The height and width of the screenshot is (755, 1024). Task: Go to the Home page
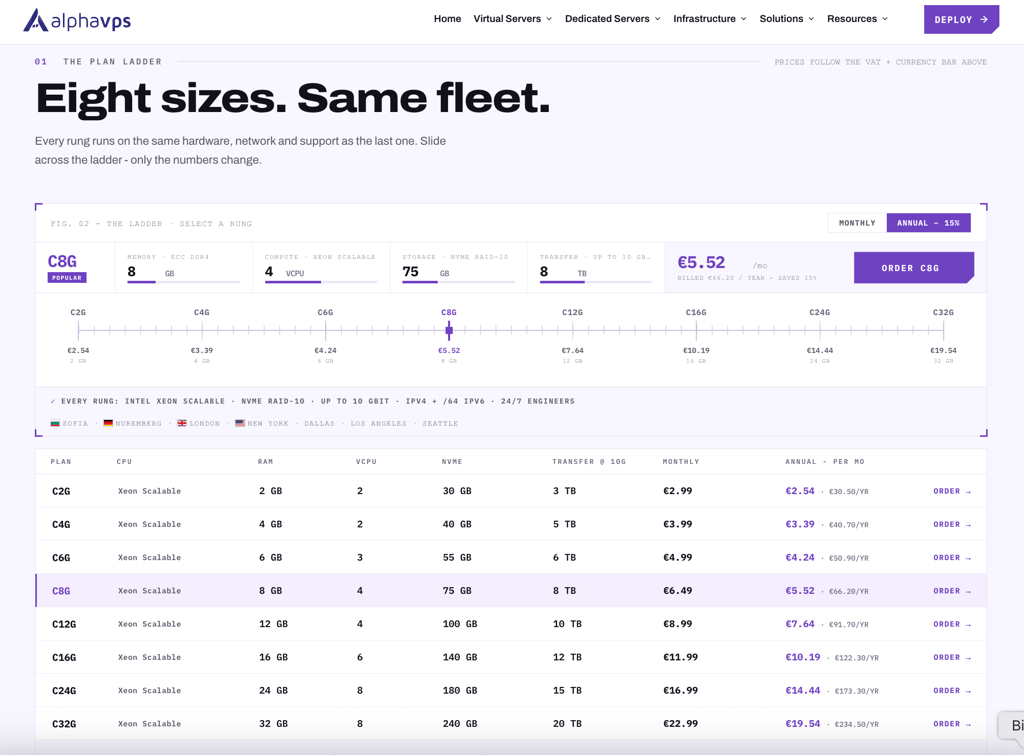(x=447, y=19)
